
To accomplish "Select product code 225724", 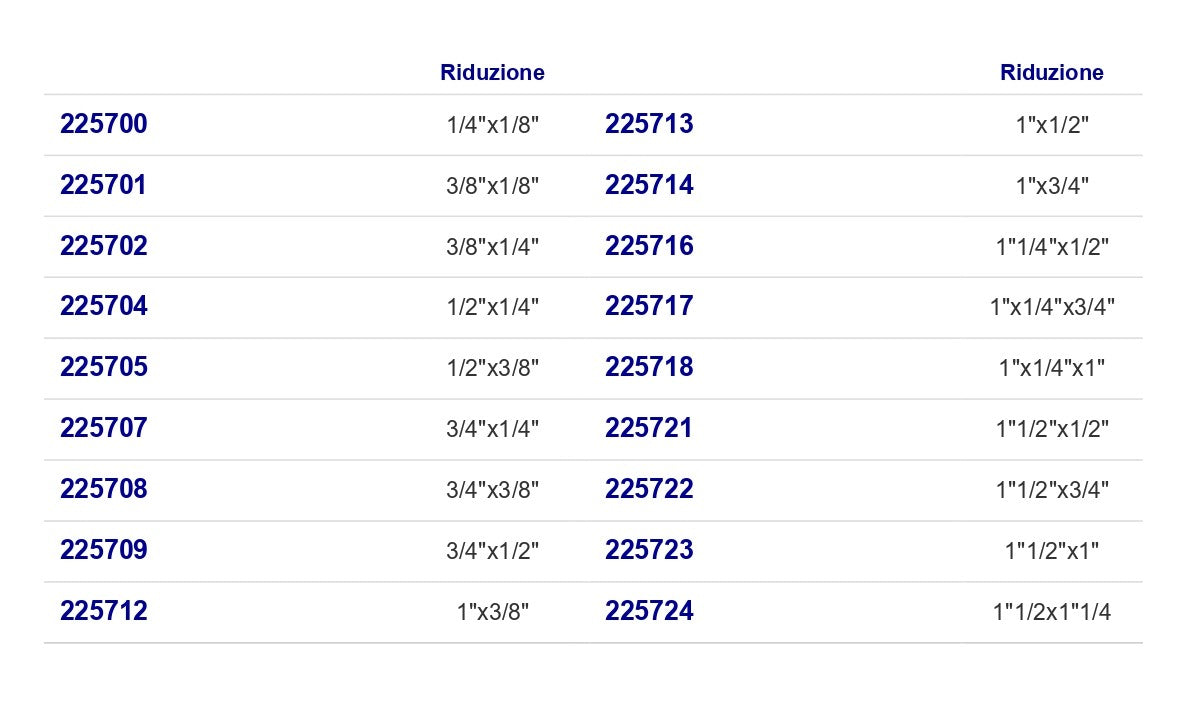I will click(x=649, y=611).
